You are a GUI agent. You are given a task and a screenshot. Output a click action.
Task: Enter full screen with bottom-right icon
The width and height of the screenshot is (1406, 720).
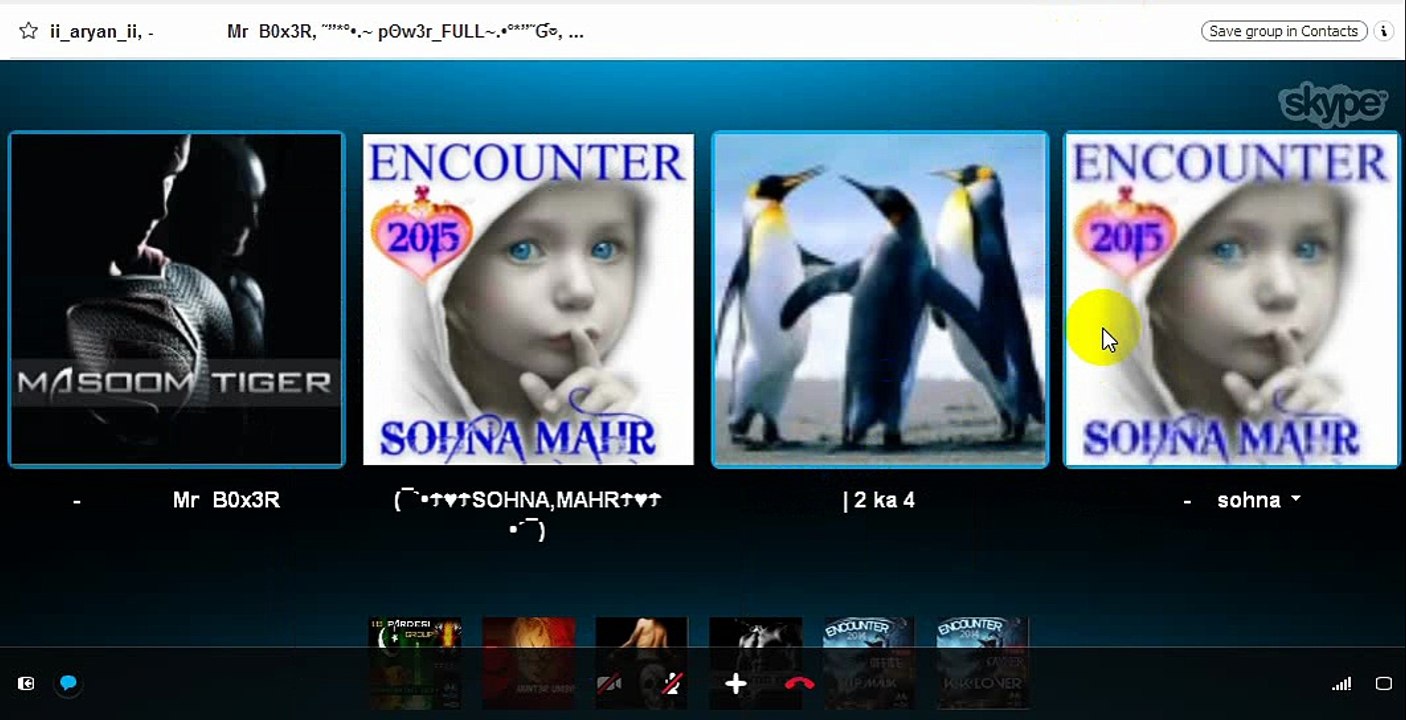point(1384,684)
